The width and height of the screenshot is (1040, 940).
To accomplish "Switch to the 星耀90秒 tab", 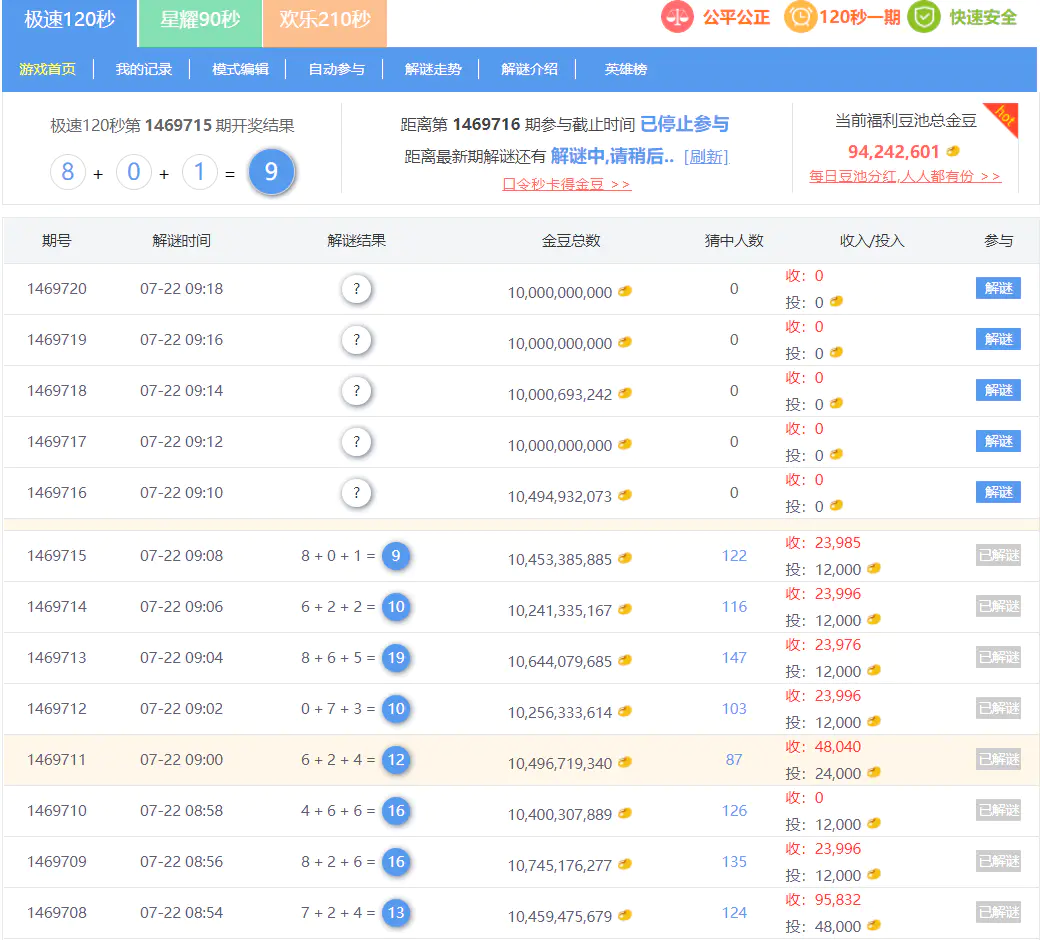I will click(x=199, y=20).
